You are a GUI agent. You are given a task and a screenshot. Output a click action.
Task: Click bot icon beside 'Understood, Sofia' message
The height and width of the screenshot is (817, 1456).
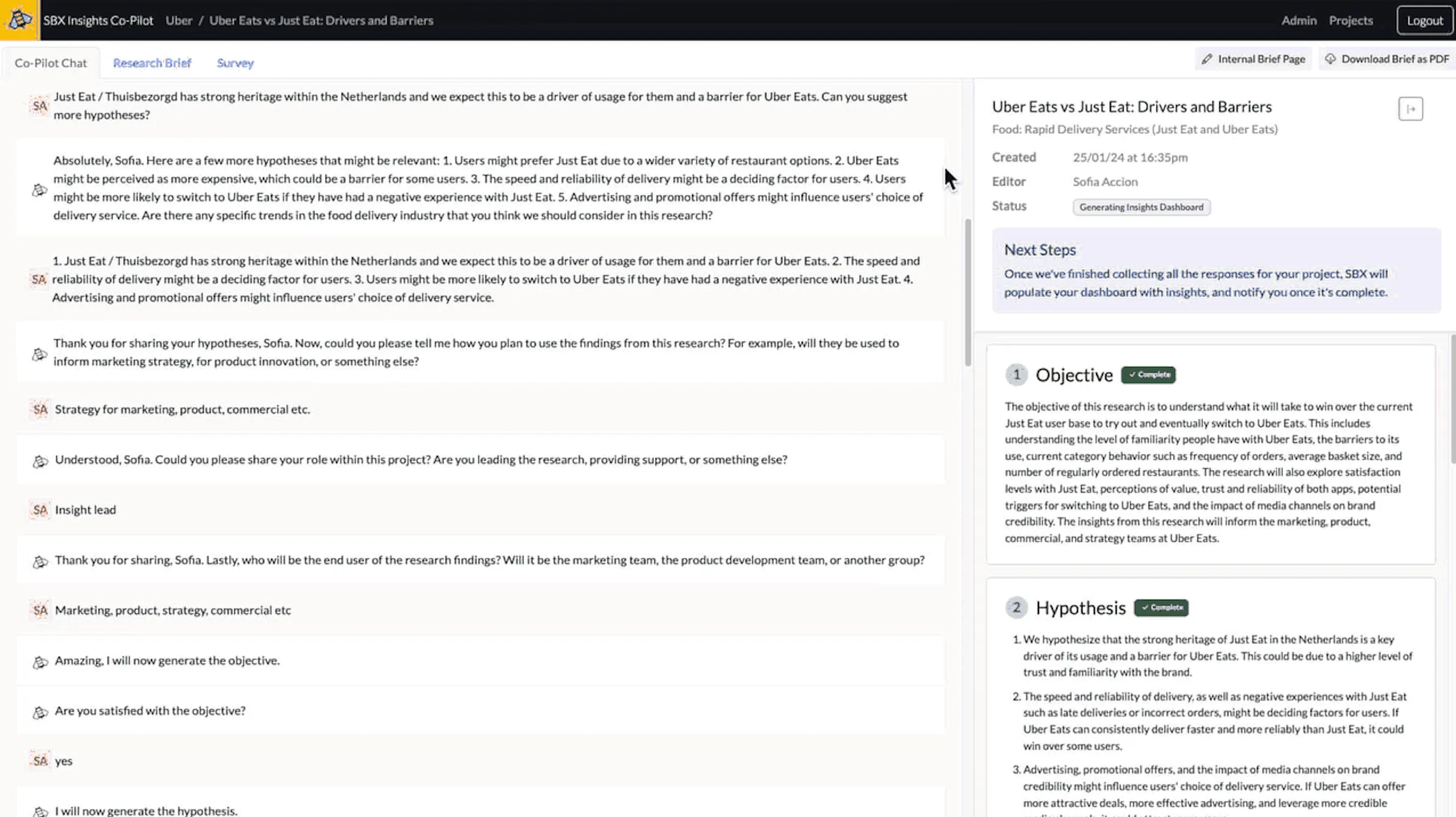click(x=40, y=461)
